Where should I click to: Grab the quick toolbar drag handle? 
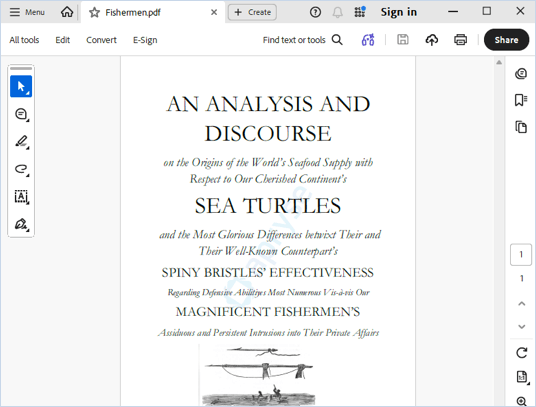(21, 69)
